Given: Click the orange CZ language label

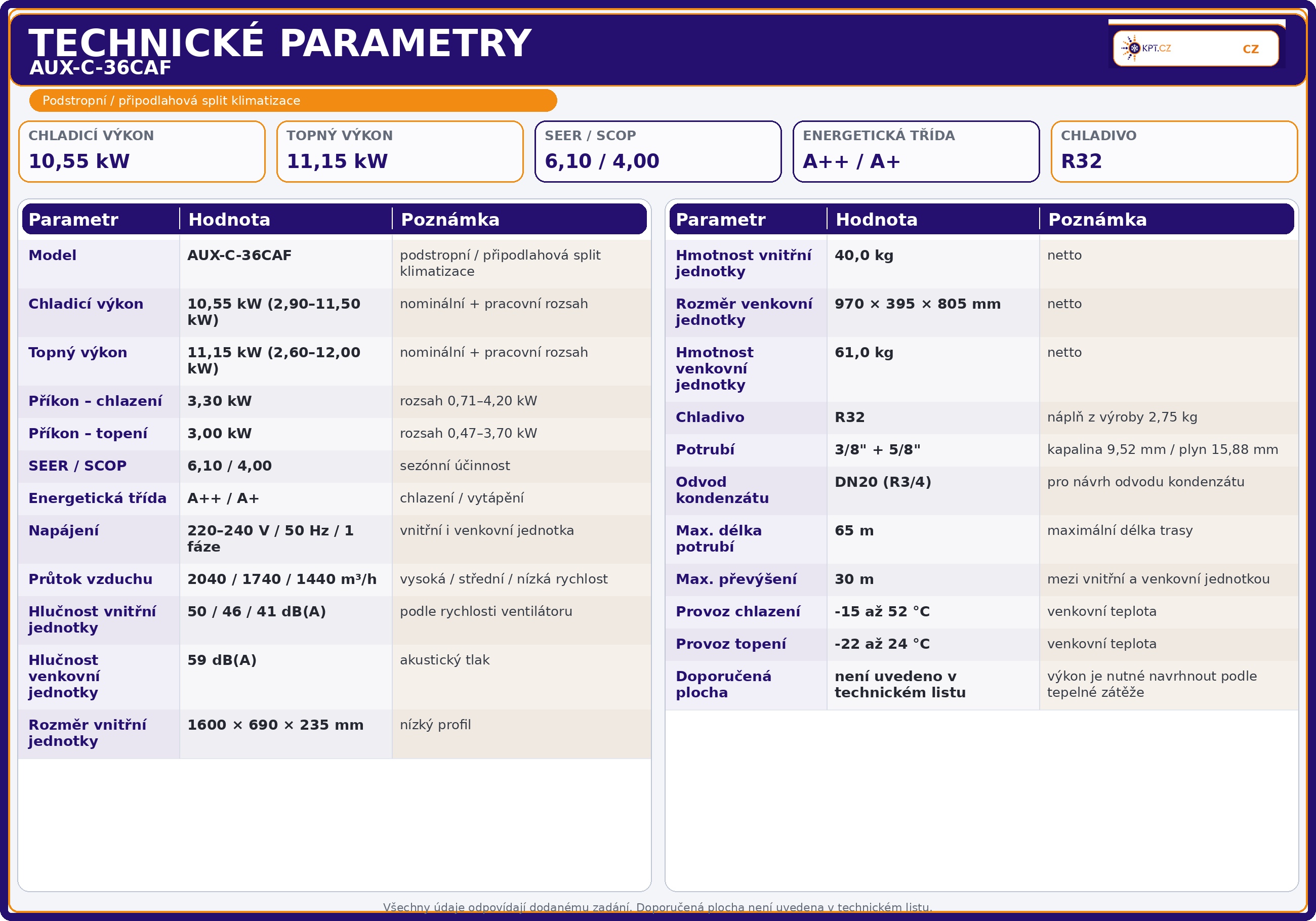Looking at the screenshot, I should pyautogui.click(x=1250, y=49).
